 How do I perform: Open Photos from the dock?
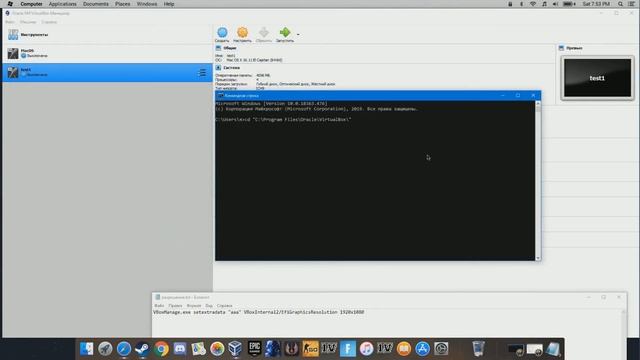[x=217, y=349]
